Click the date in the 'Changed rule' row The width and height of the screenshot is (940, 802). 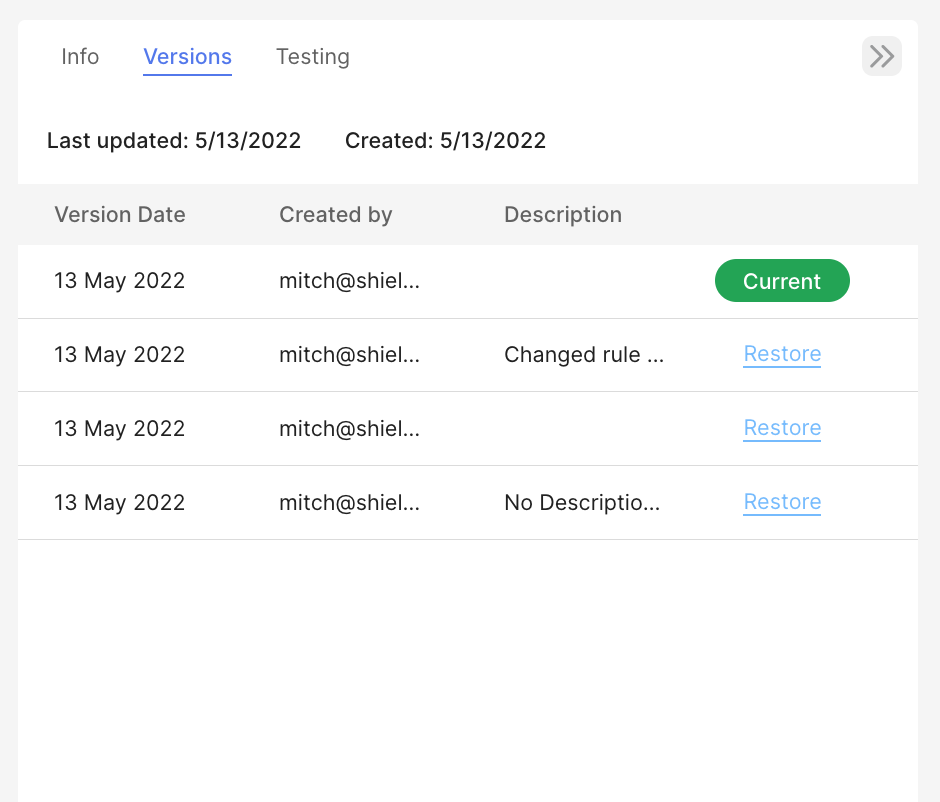[x=119, y=355]
